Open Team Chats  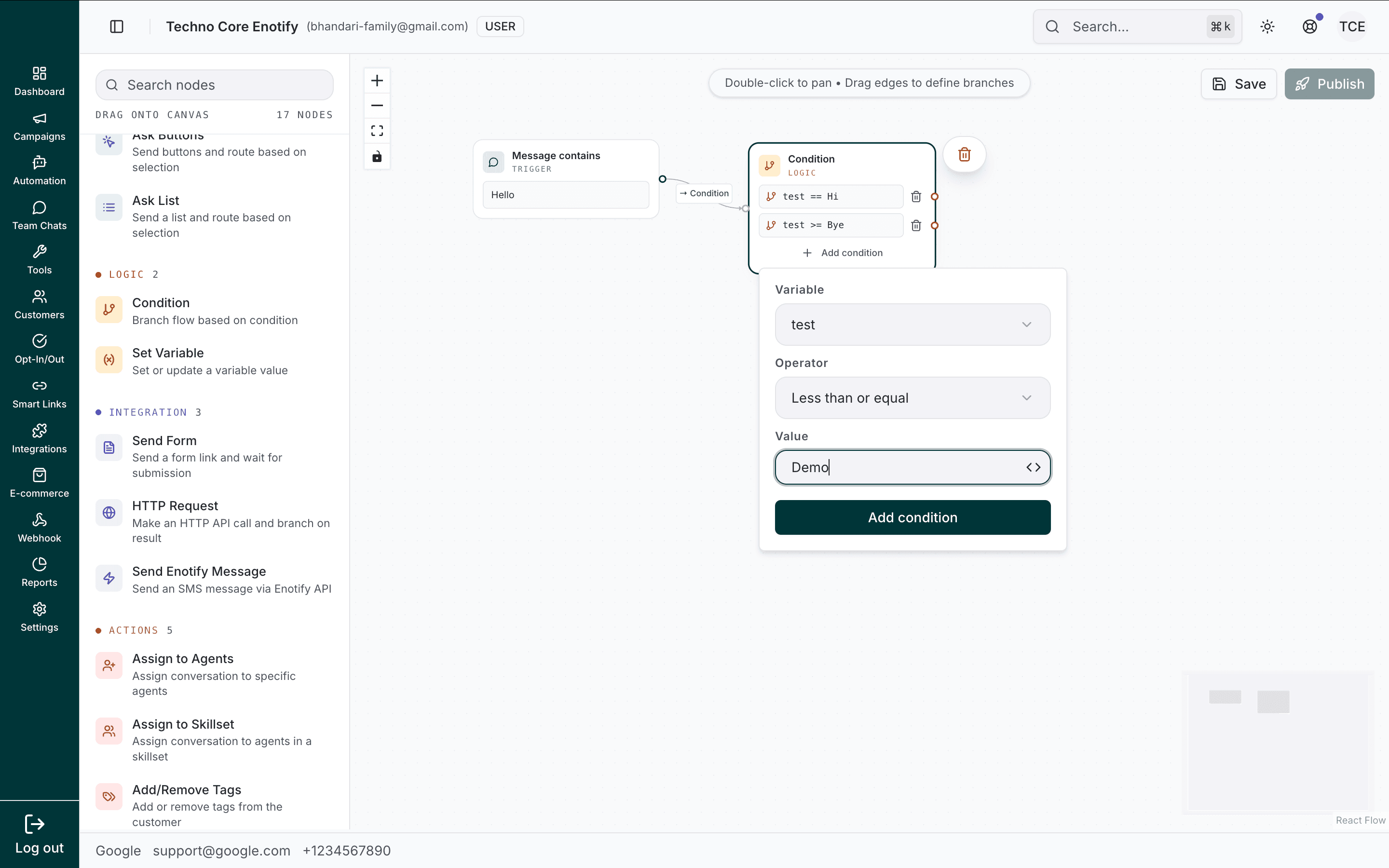(40, 215)
